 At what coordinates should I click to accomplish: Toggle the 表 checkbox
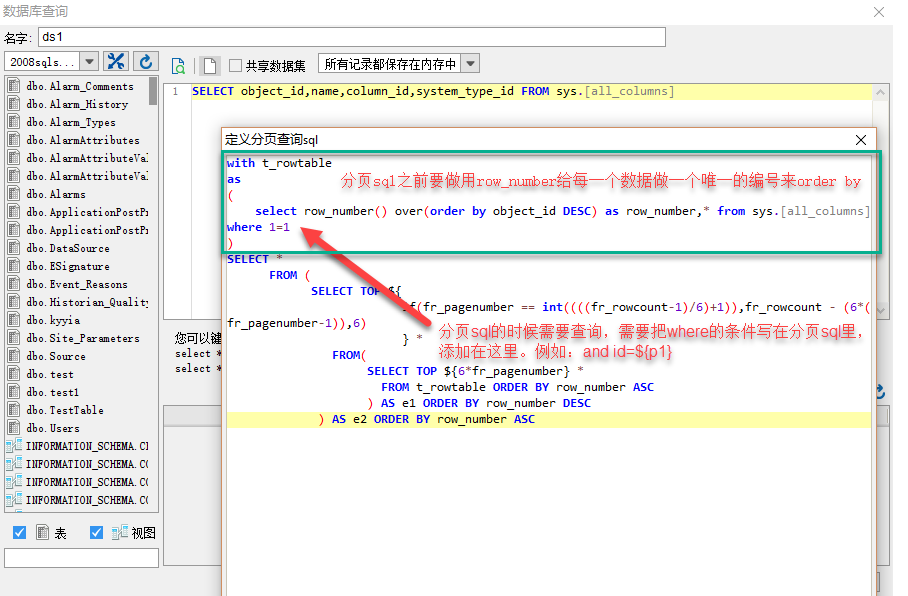(19, 532)
